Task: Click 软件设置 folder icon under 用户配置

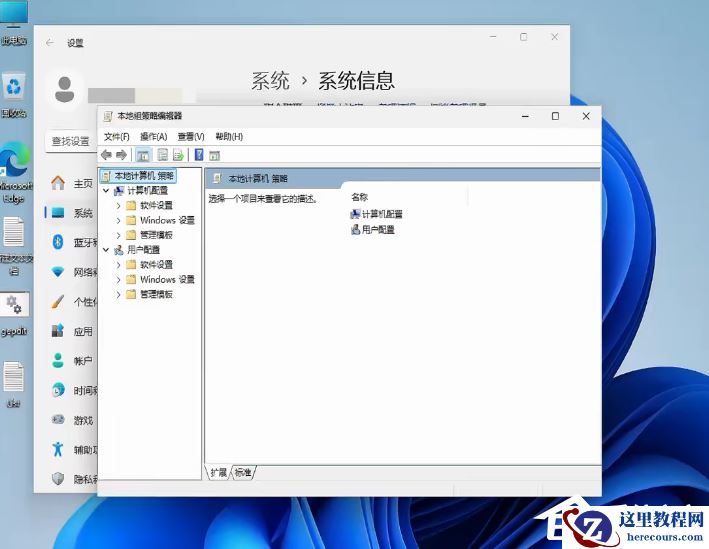Action: tap(131, 265)
